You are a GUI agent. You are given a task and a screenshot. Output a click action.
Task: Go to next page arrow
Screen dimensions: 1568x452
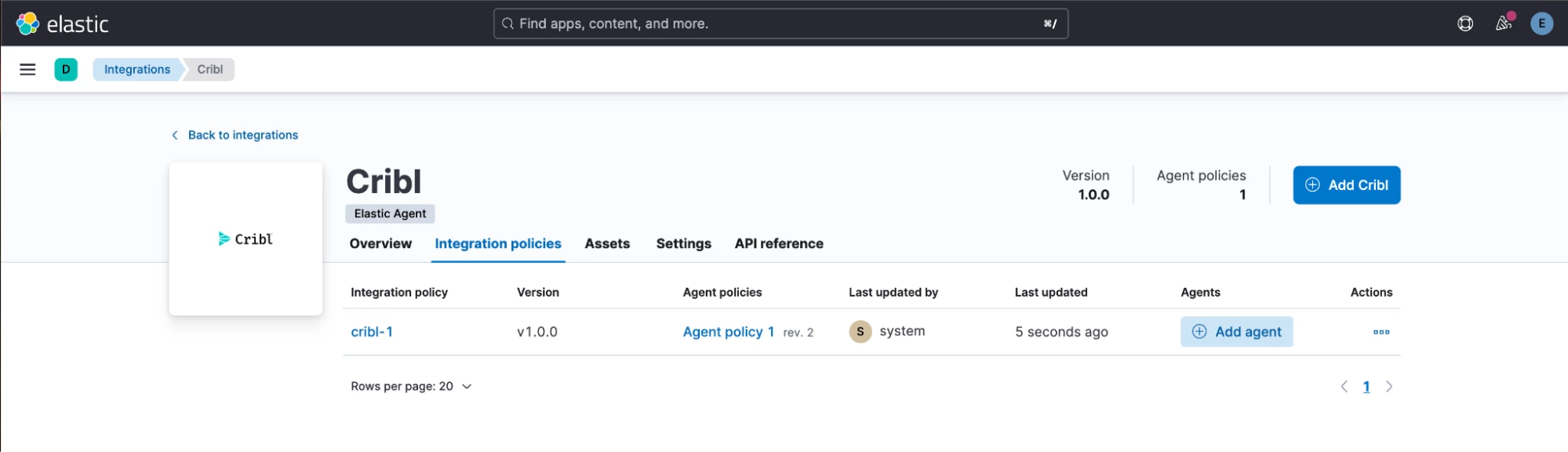click(1389, 386)
